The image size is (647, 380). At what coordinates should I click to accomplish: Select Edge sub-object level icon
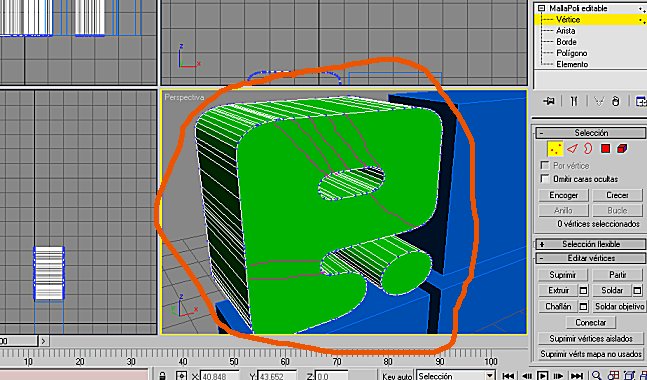pos(571,149)
